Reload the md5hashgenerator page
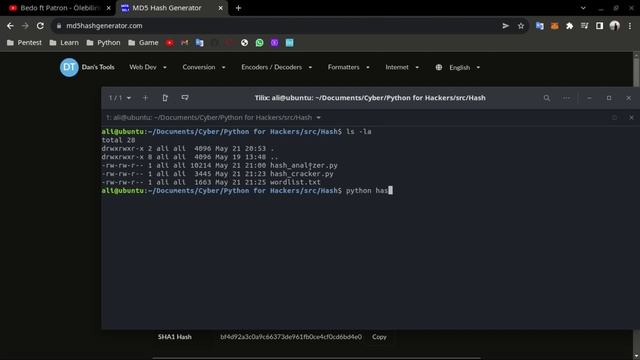640x360 pixels. tap(40, 26)
